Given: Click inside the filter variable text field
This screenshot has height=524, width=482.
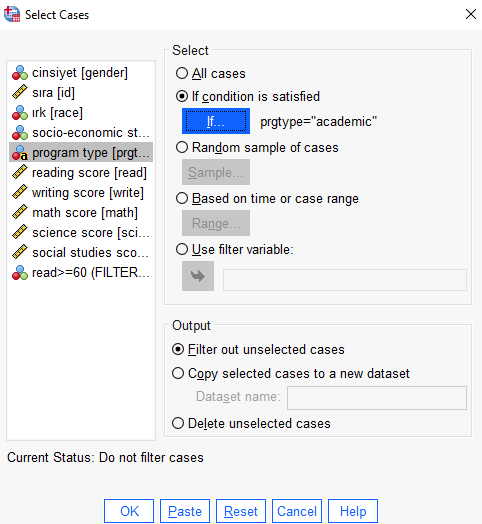Looking at the screenshot, I should 345,280.
